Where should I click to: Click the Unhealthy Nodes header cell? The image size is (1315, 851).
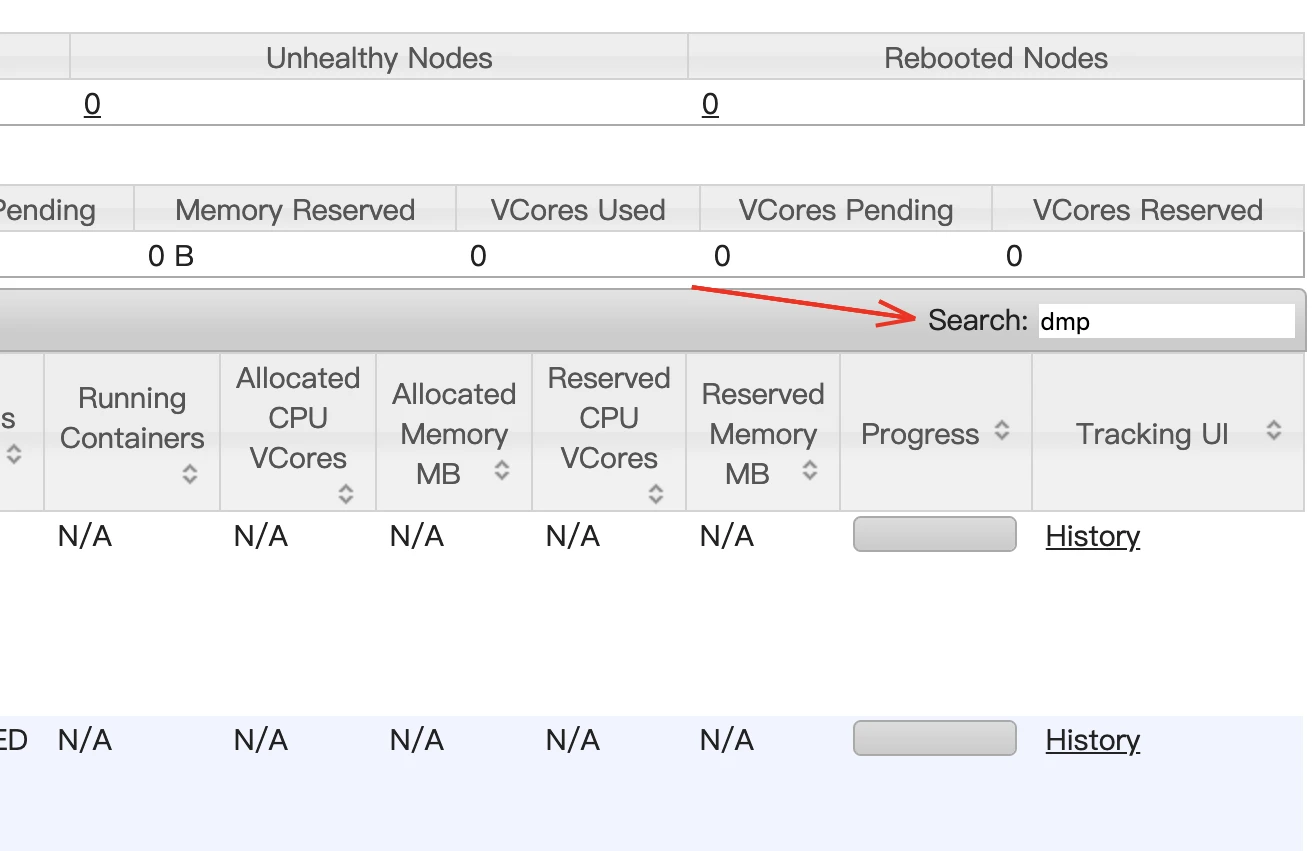pyautogui.click(x=379, y=57)
